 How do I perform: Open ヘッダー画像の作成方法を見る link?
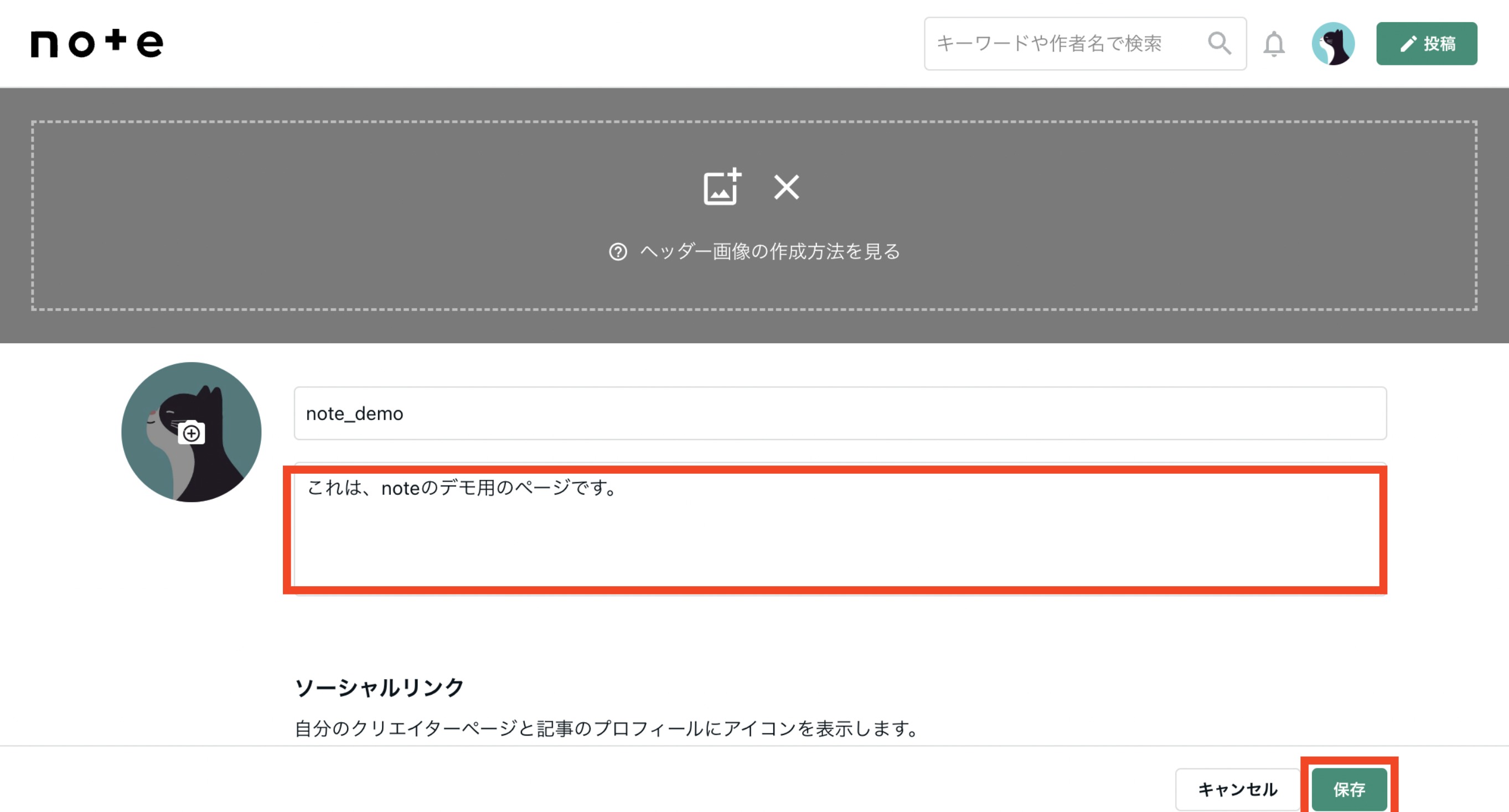point(770,252)
